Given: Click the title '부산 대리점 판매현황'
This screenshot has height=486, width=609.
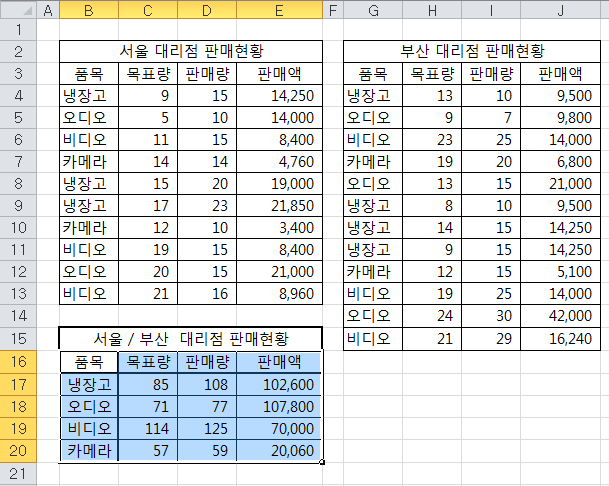Looking at the screenshot, I should click(472, 51).
